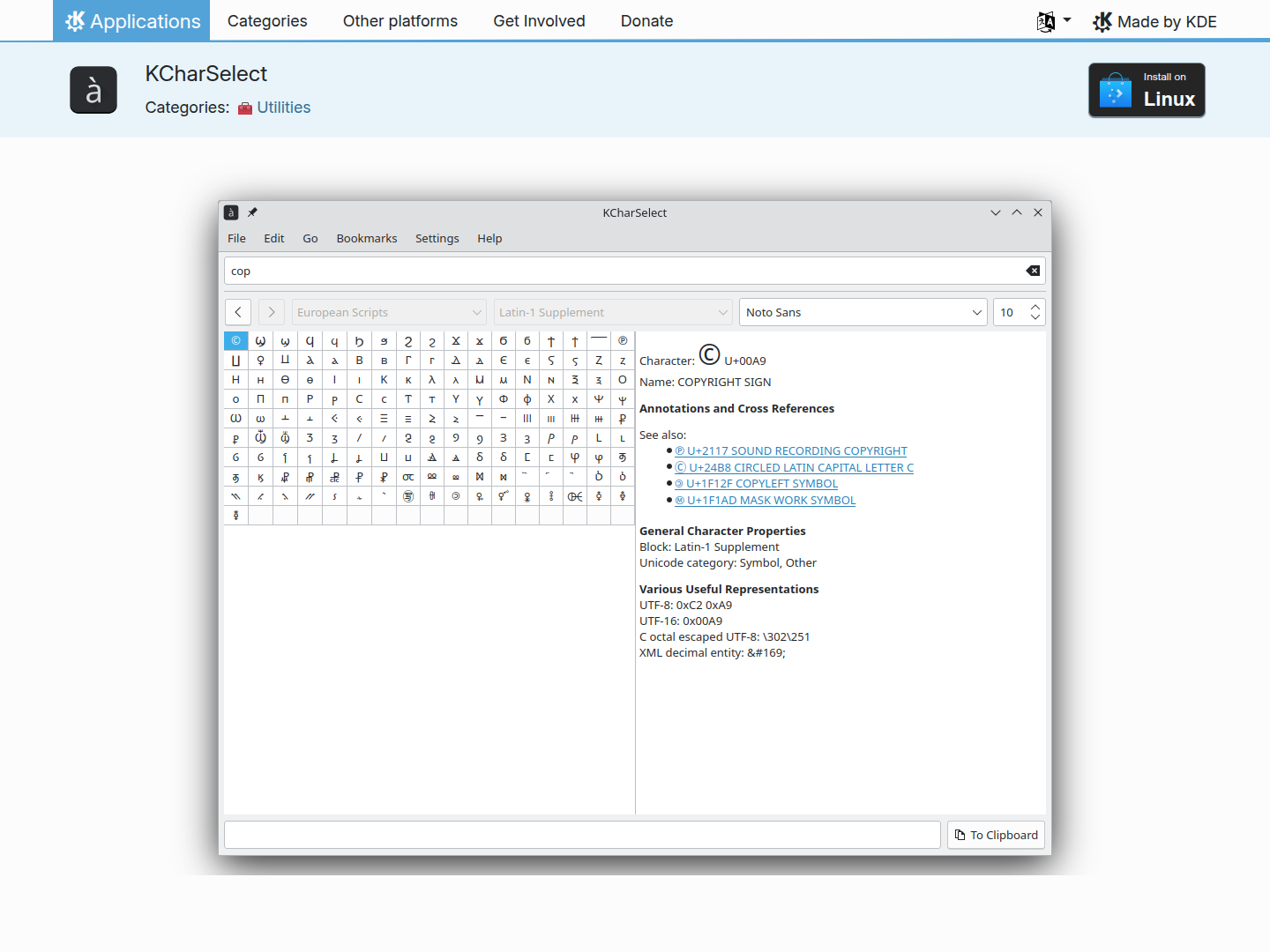This screenshot has height=952, width=1270.
Task: Follow the U+2117 SOUND RECORDING COPYRIGHT link
Action: [791, 451]
